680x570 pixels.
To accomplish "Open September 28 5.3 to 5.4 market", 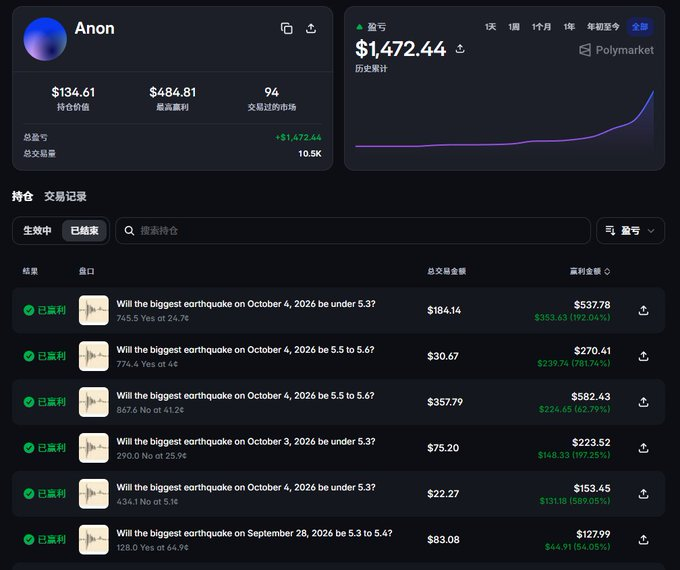I will pyautogui.click(x=254, y=533).
